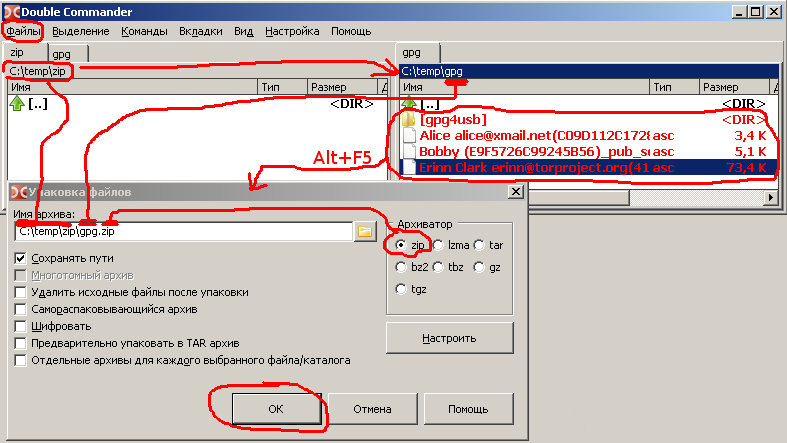Screen dimensions: 787x443
Task: Toggle the Сохранять пути checkbox
Action: (21, 258)
